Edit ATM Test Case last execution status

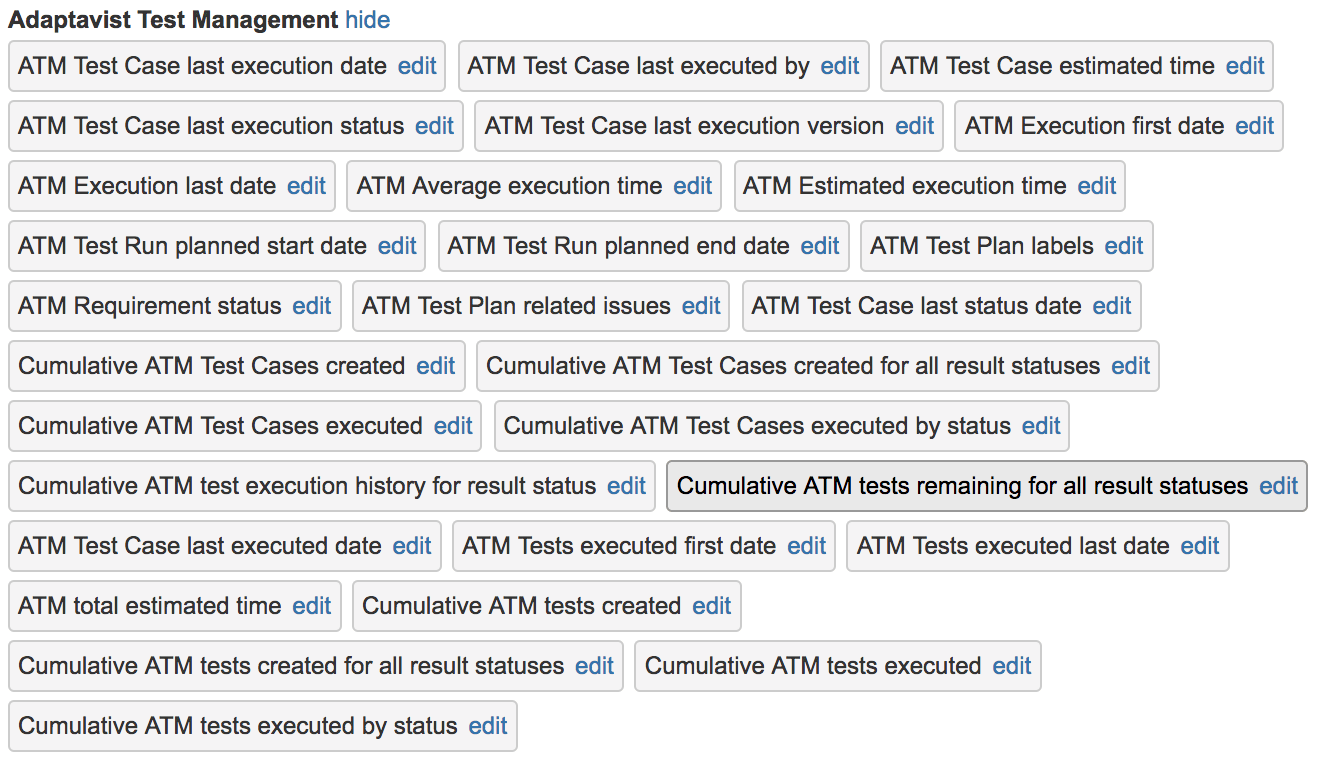[x=434, y=126]
